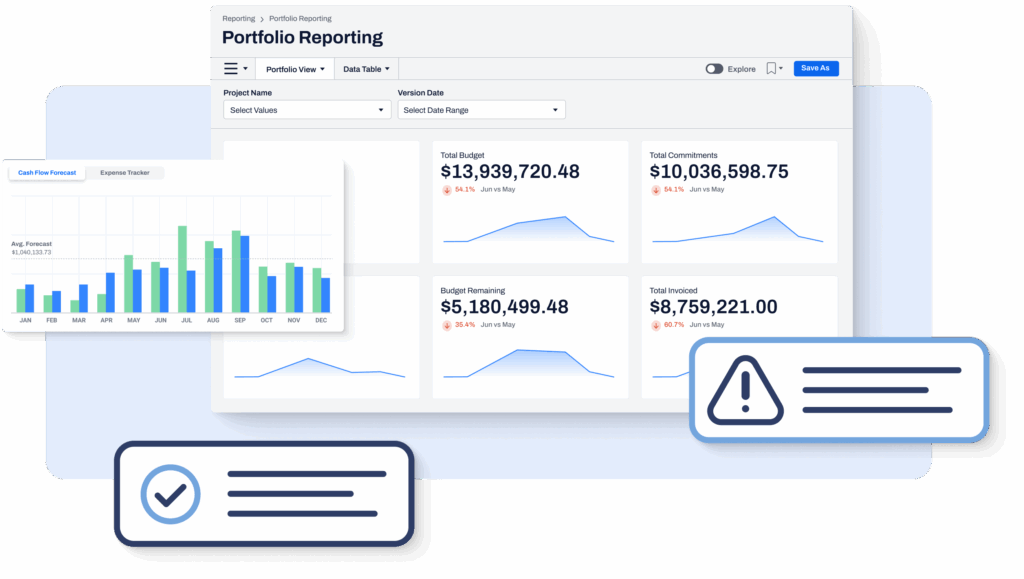Open Version Date Select Date Range dropdown
This screenshot has height=579, width=1024.
[x=481, y=110]
